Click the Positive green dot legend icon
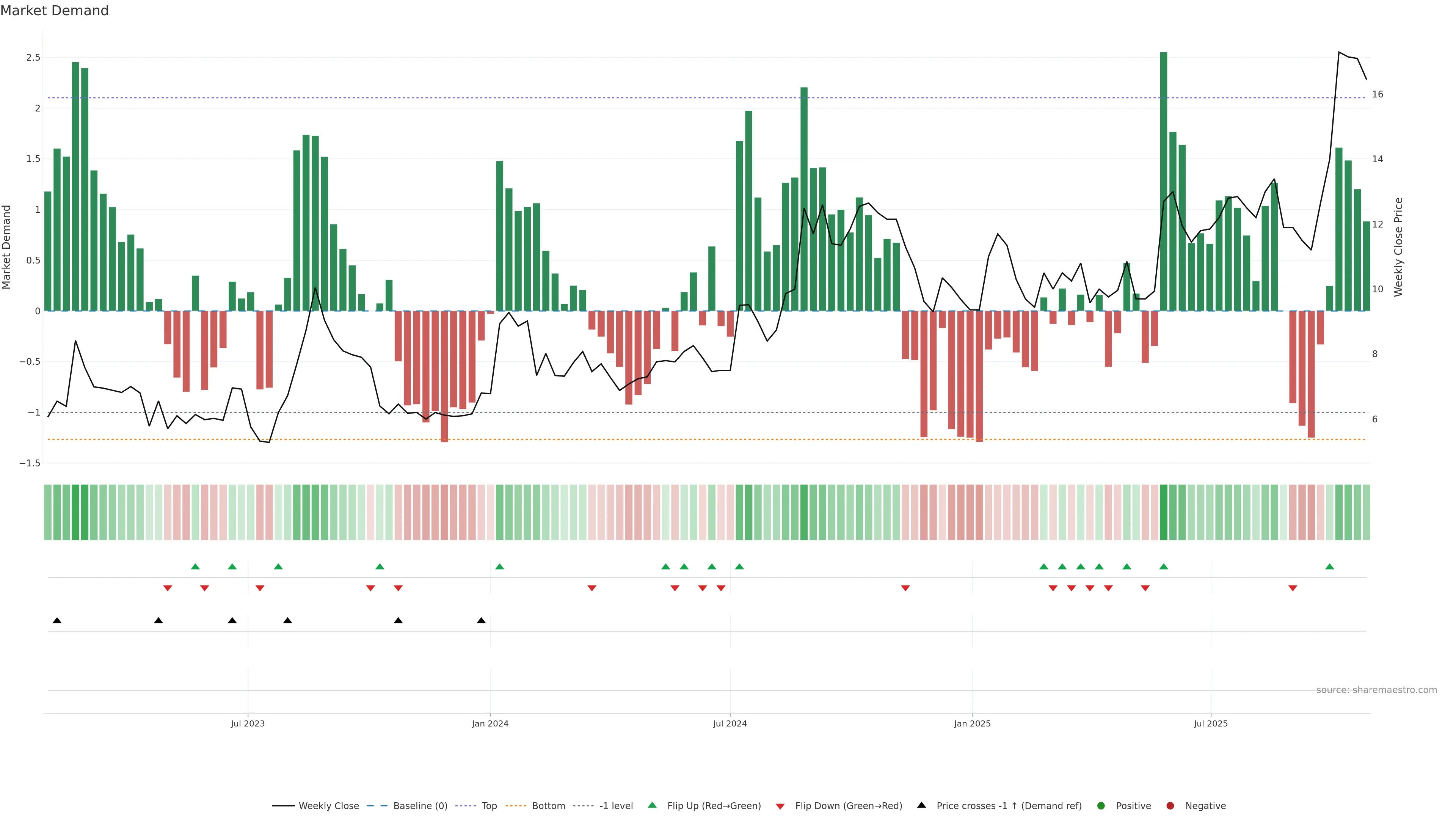The image size is (1456, 819). tap(1100, 806)
